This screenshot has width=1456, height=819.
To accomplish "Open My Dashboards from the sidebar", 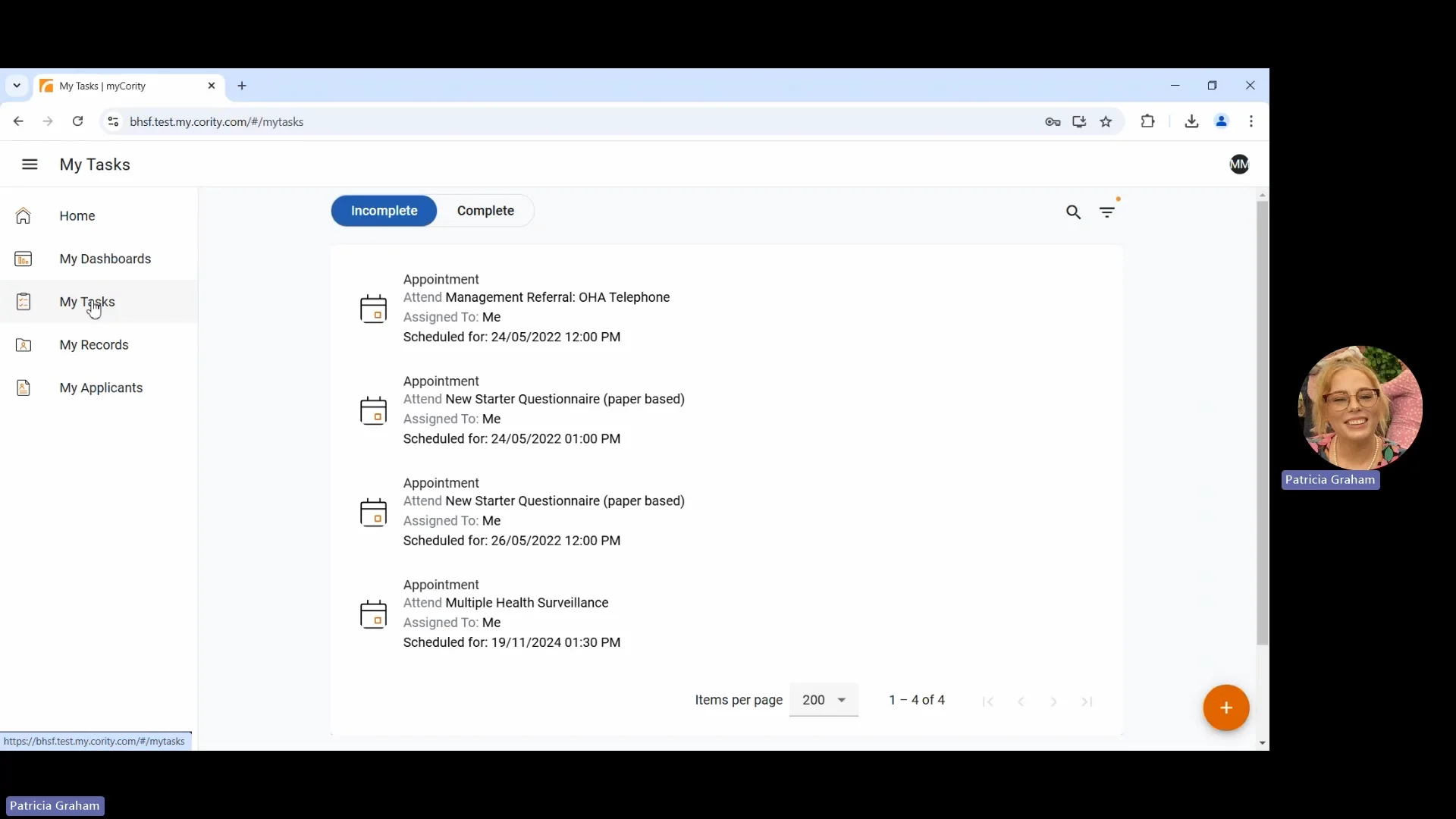I will [105, 259].
